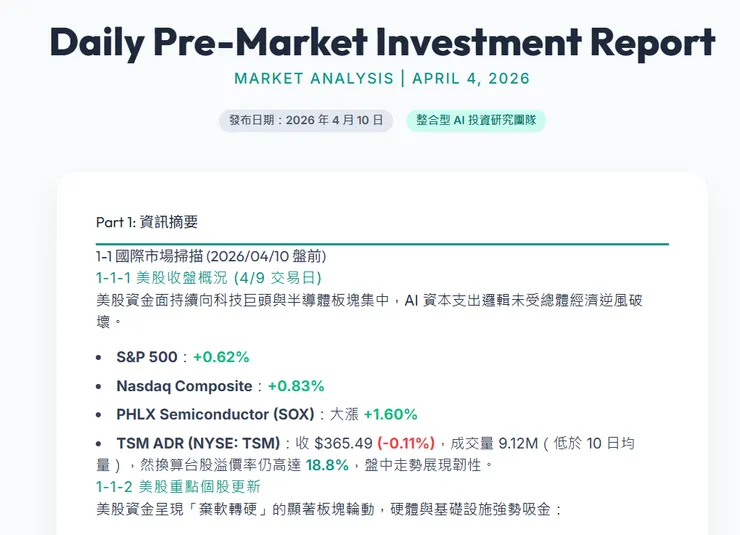Open the 1-1-2 美股重點個股更新 heading
Screen dimensions: 740x535
coord(178,487)
